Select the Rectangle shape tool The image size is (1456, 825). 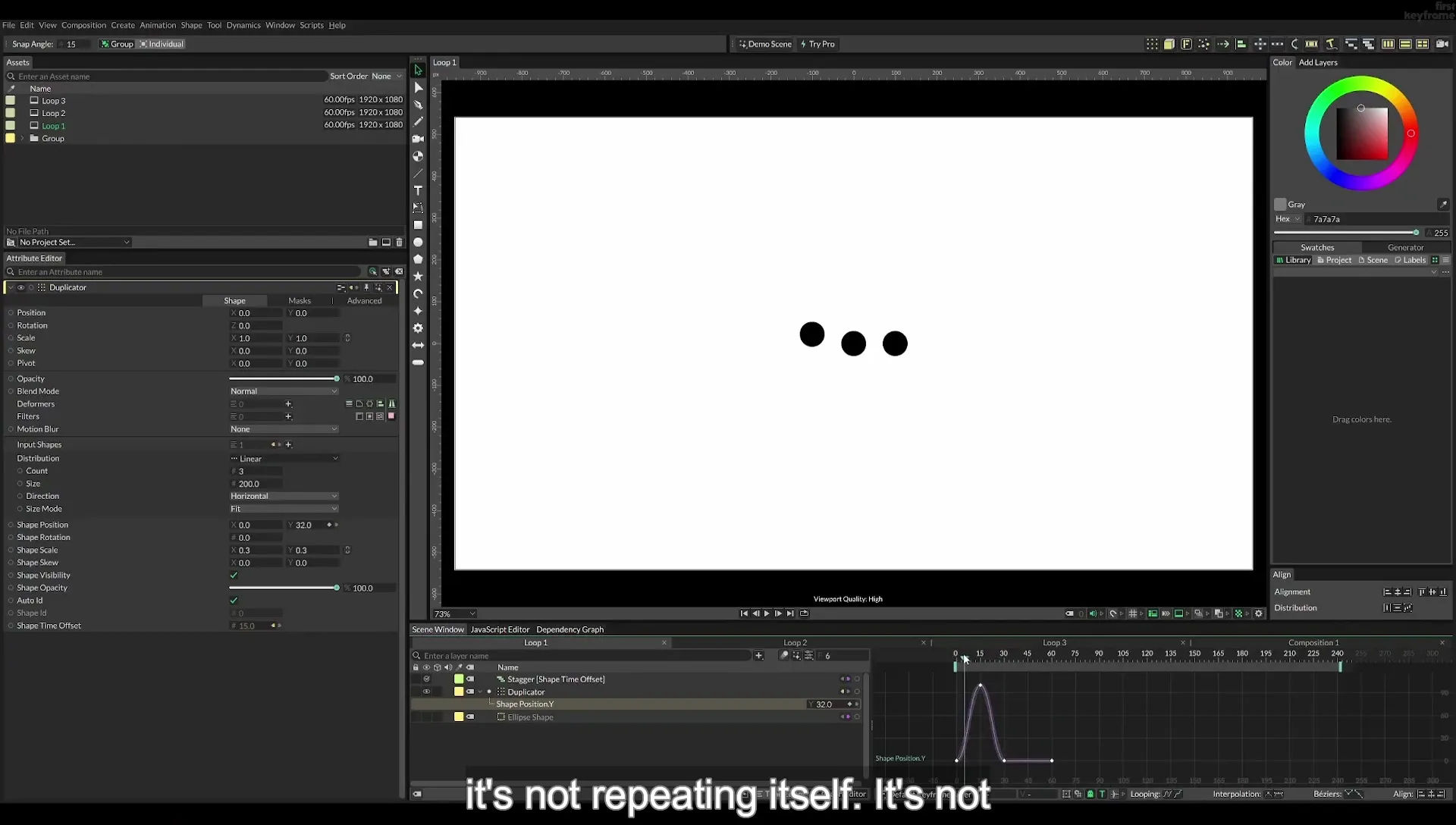[x=418, y=225]
